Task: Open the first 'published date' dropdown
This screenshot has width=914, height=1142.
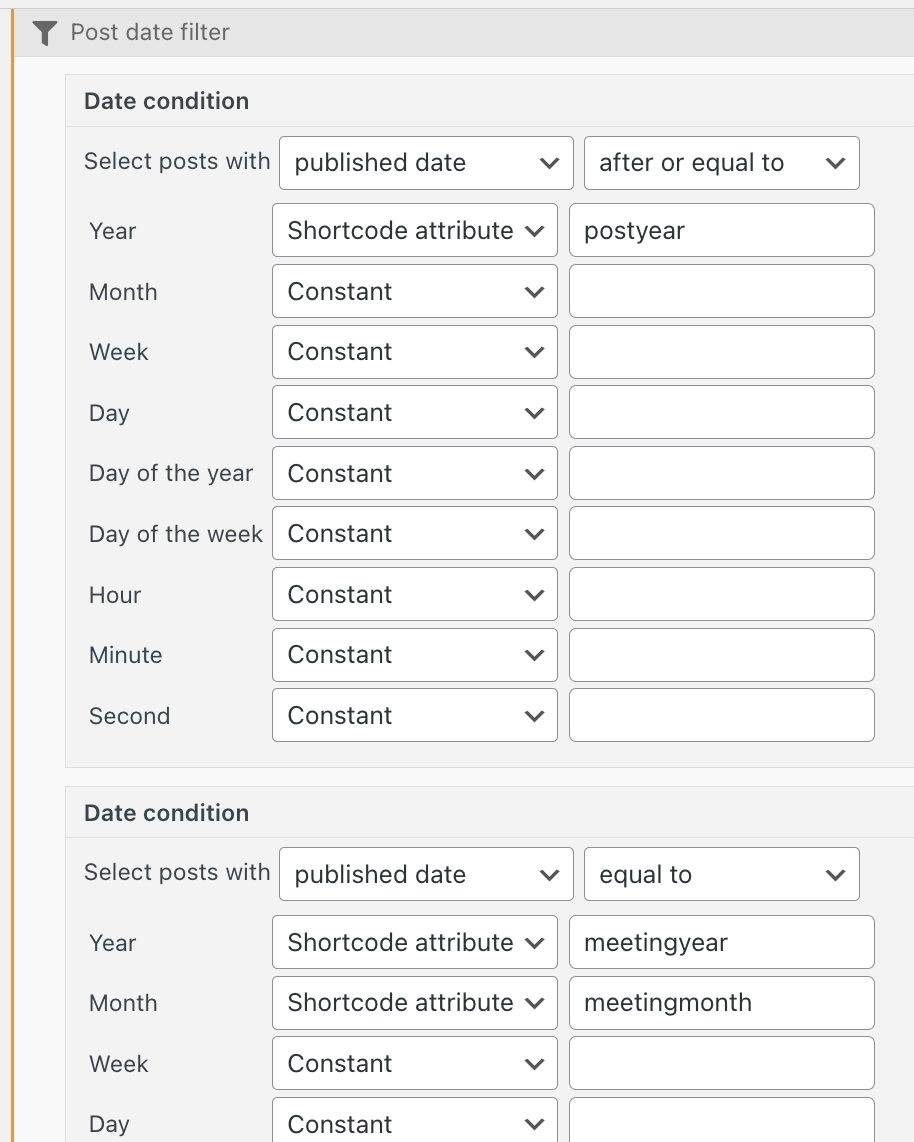Action: pyautogui.click(x=426, y=163)
